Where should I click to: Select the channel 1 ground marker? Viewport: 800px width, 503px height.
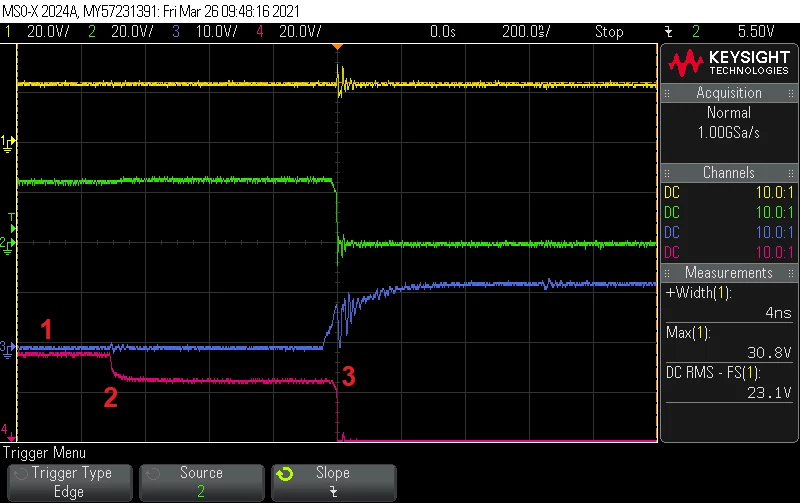8,143
